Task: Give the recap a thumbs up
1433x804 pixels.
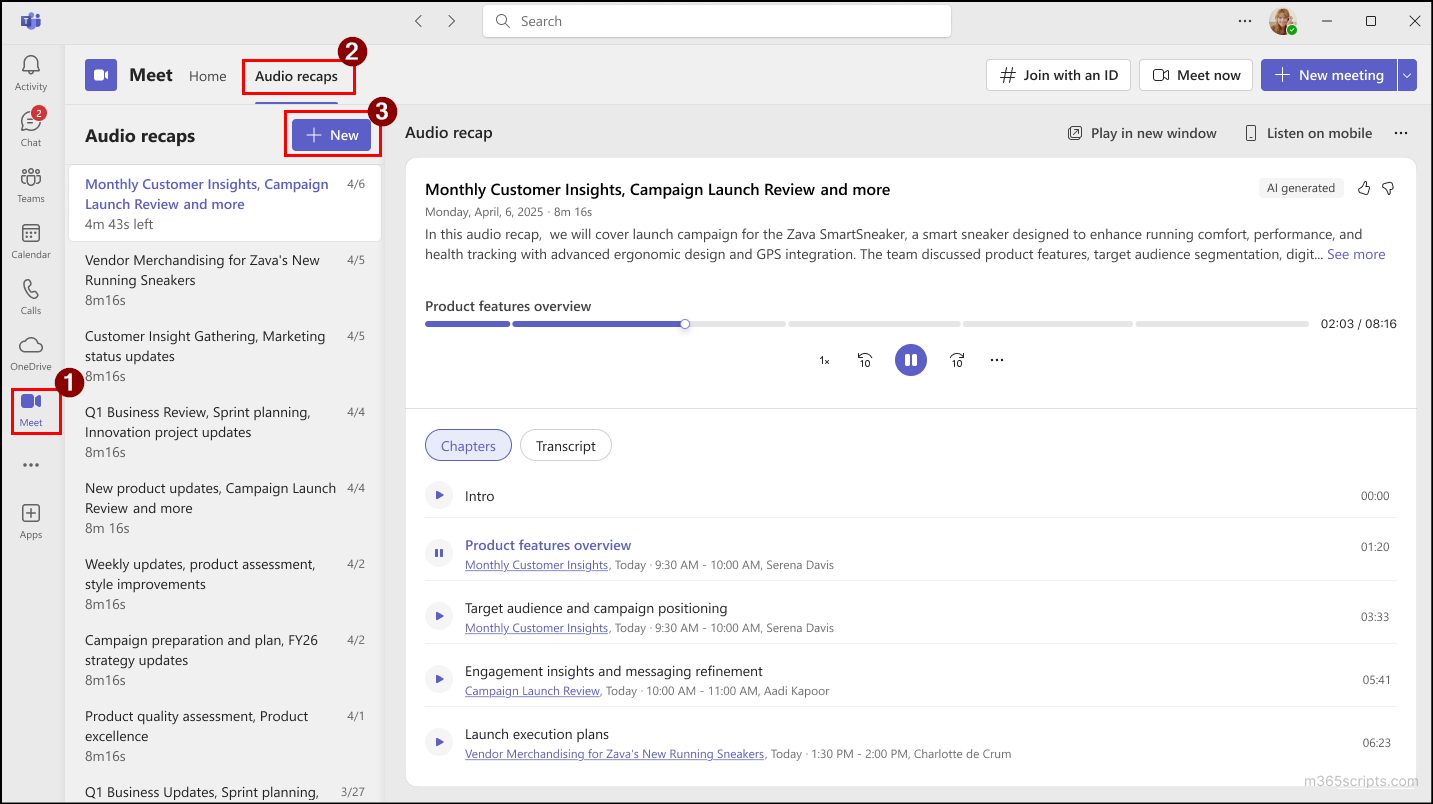Action: point(1363,187)
